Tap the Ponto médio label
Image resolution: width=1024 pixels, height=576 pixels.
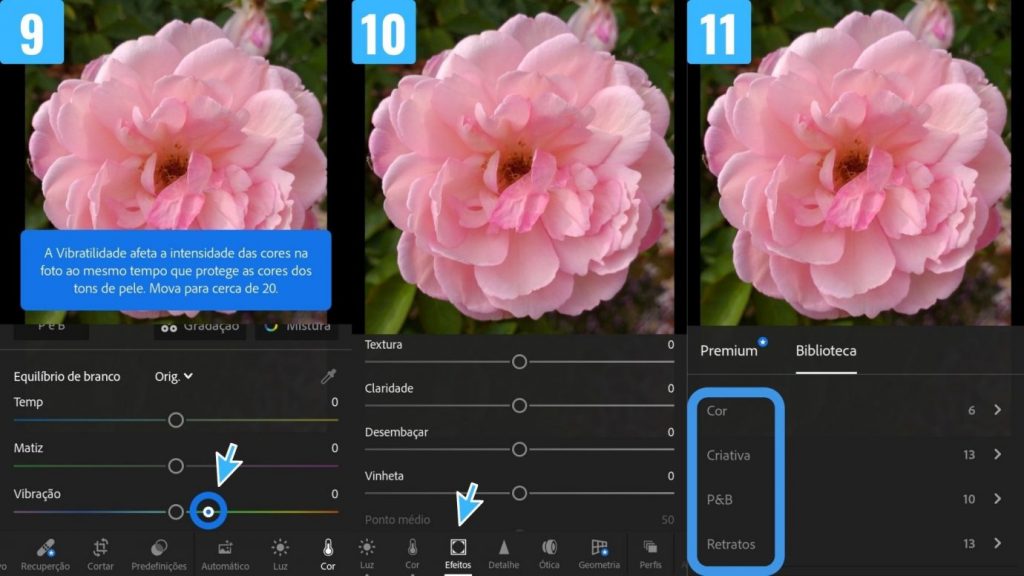click(x=397, y=520)
